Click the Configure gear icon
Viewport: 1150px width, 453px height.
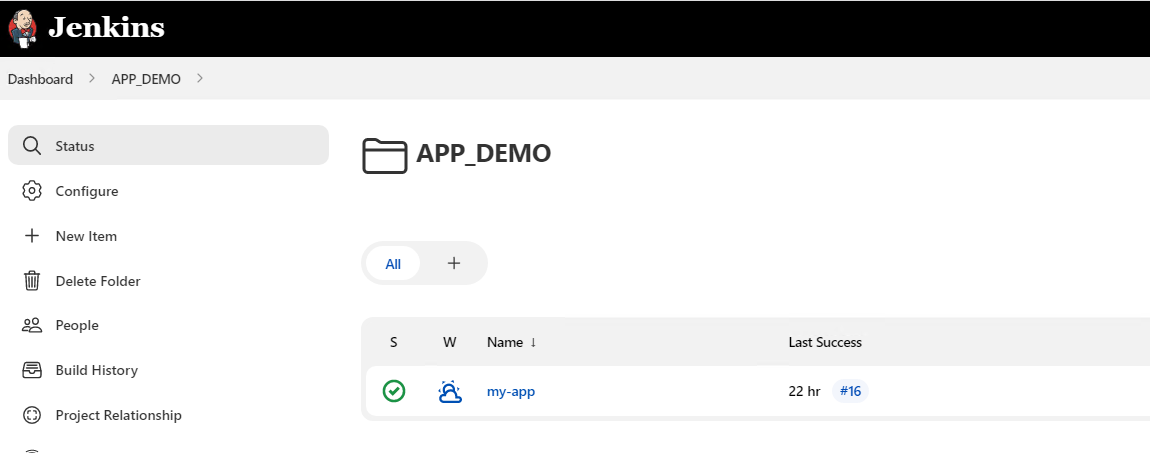pos(32,191)
